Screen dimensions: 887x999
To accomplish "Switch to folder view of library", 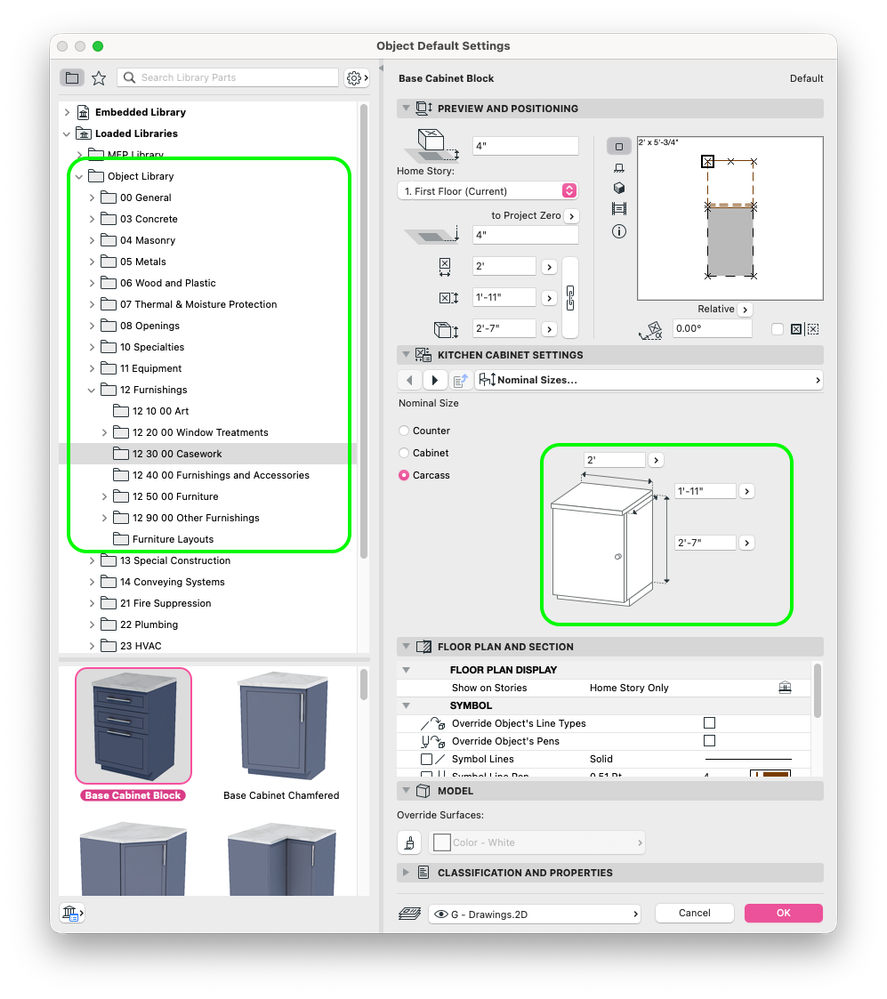I will point(72,78).
